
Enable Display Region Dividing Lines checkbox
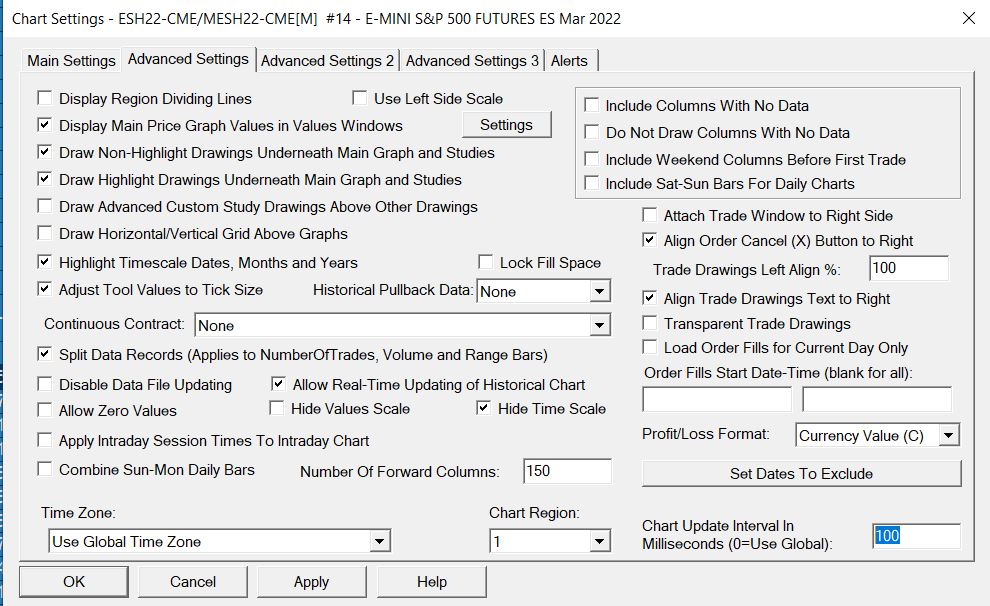point(45,98)
